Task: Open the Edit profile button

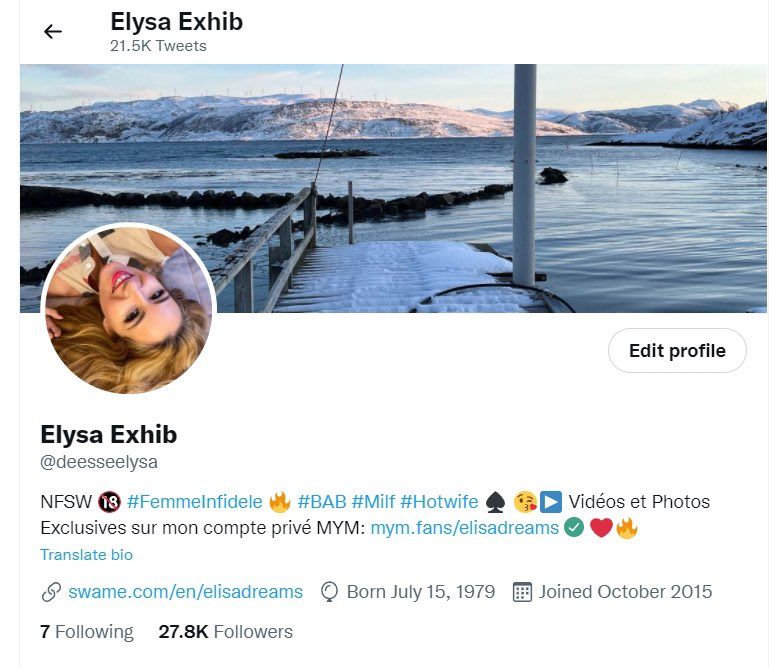Action: (677, 350)
